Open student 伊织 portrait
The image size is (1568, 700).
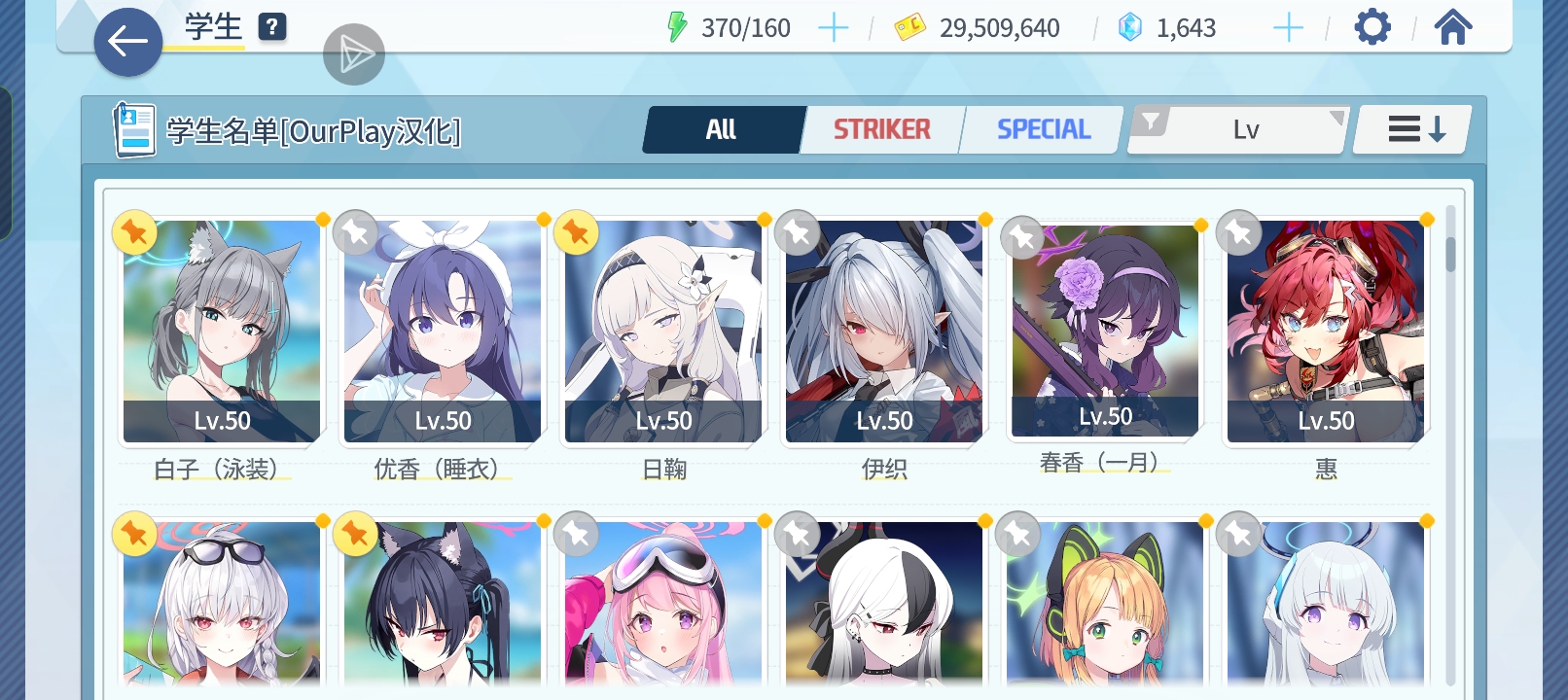pos(884,332)
